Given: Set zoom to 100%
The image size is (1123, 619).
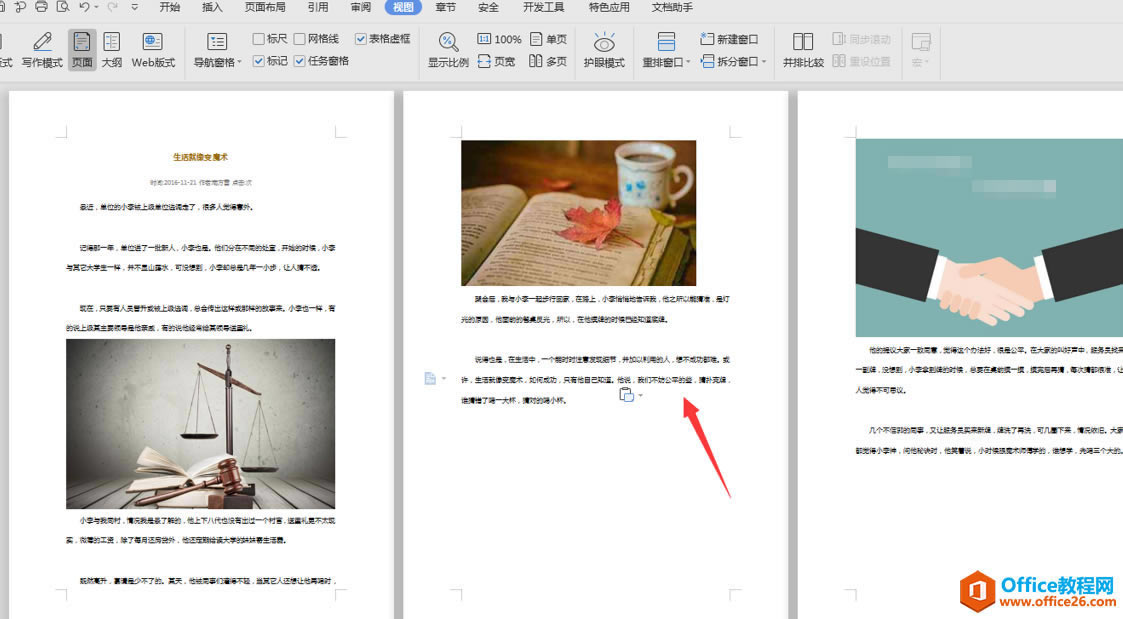Looking at the screenshot, I should (498, 39).
